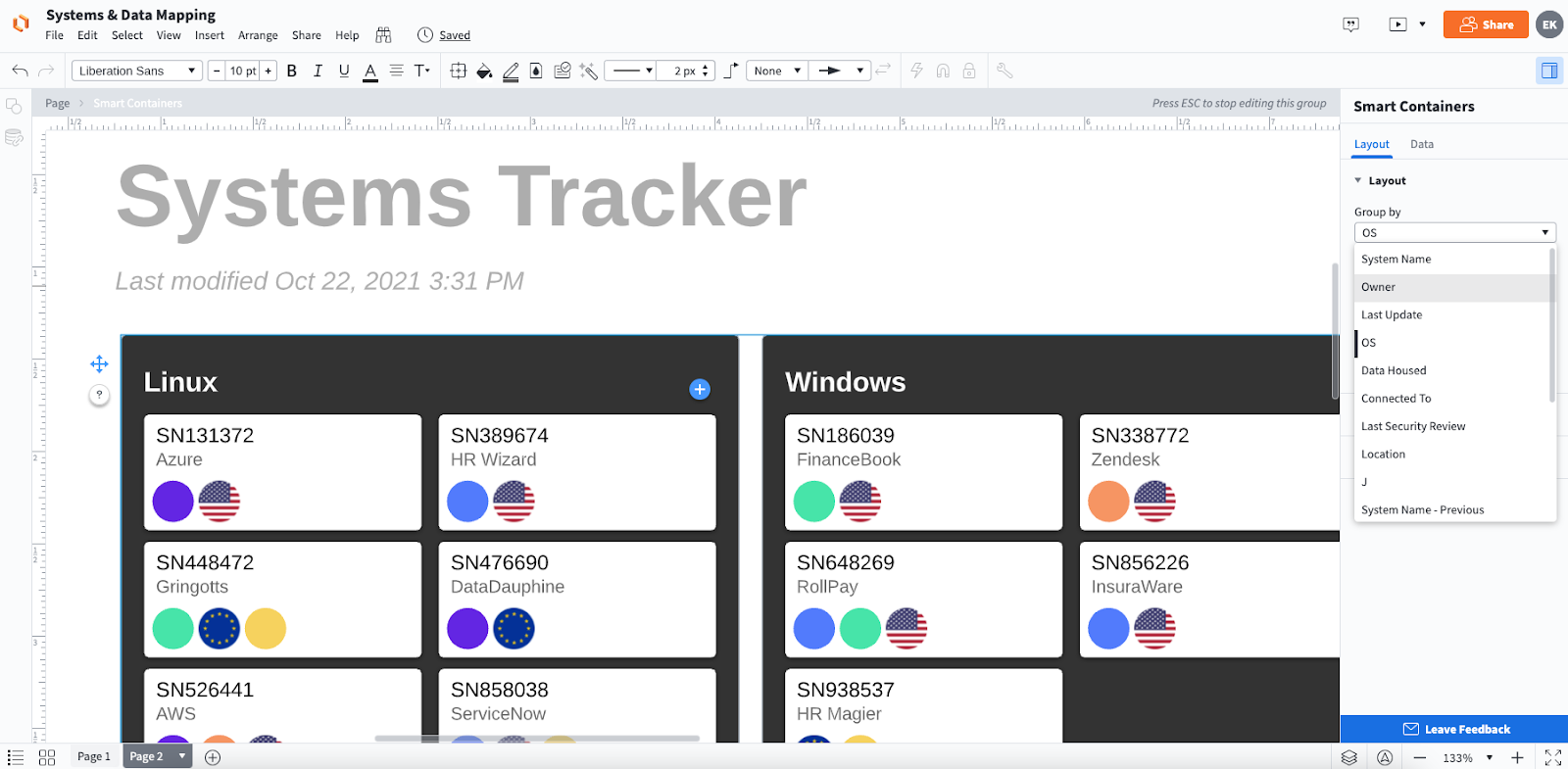Open the shapes panel sidebar icon

(x=14, y=106)
